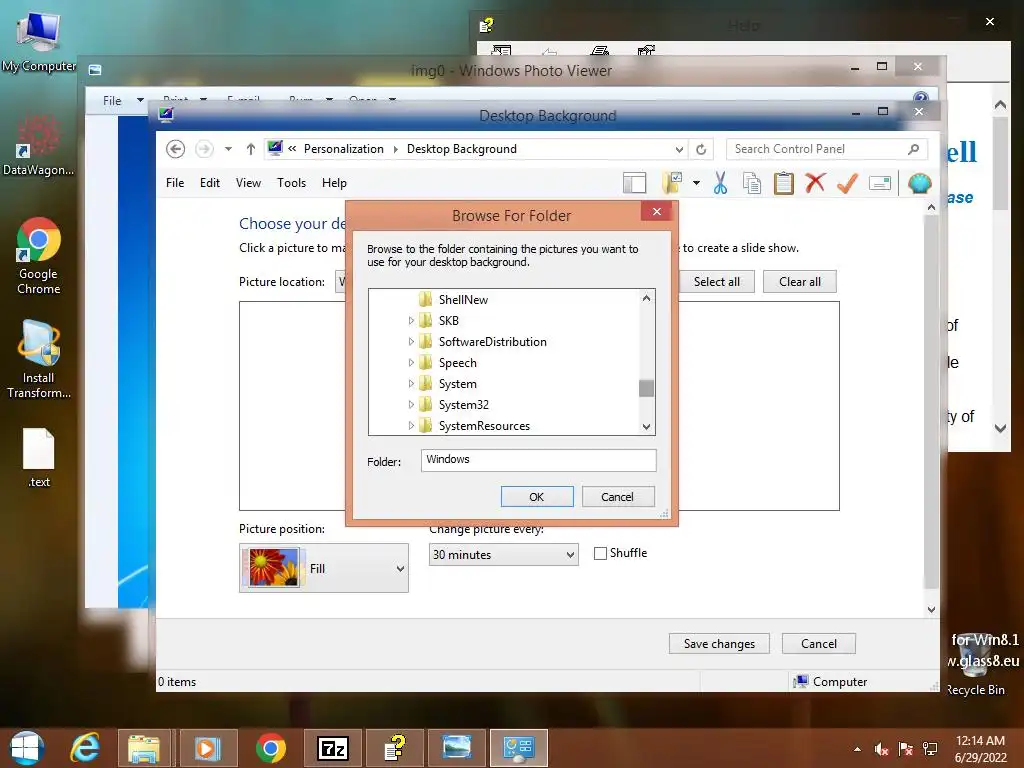Image resolution: width=1024 pixels, height=768 pixels.
Task: Open Internet Explorer from the taskbar
Action: [86, 748]
